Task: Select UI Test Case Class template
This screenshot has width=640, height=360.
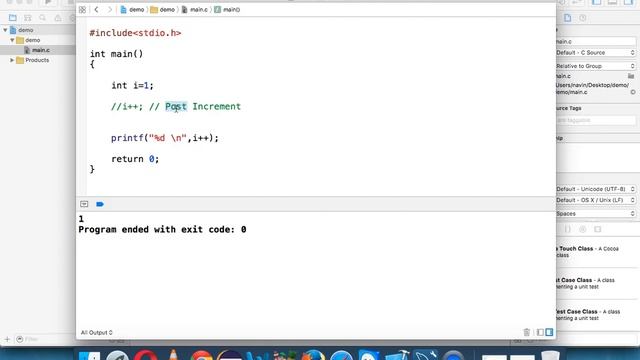Action: point(596,283)
